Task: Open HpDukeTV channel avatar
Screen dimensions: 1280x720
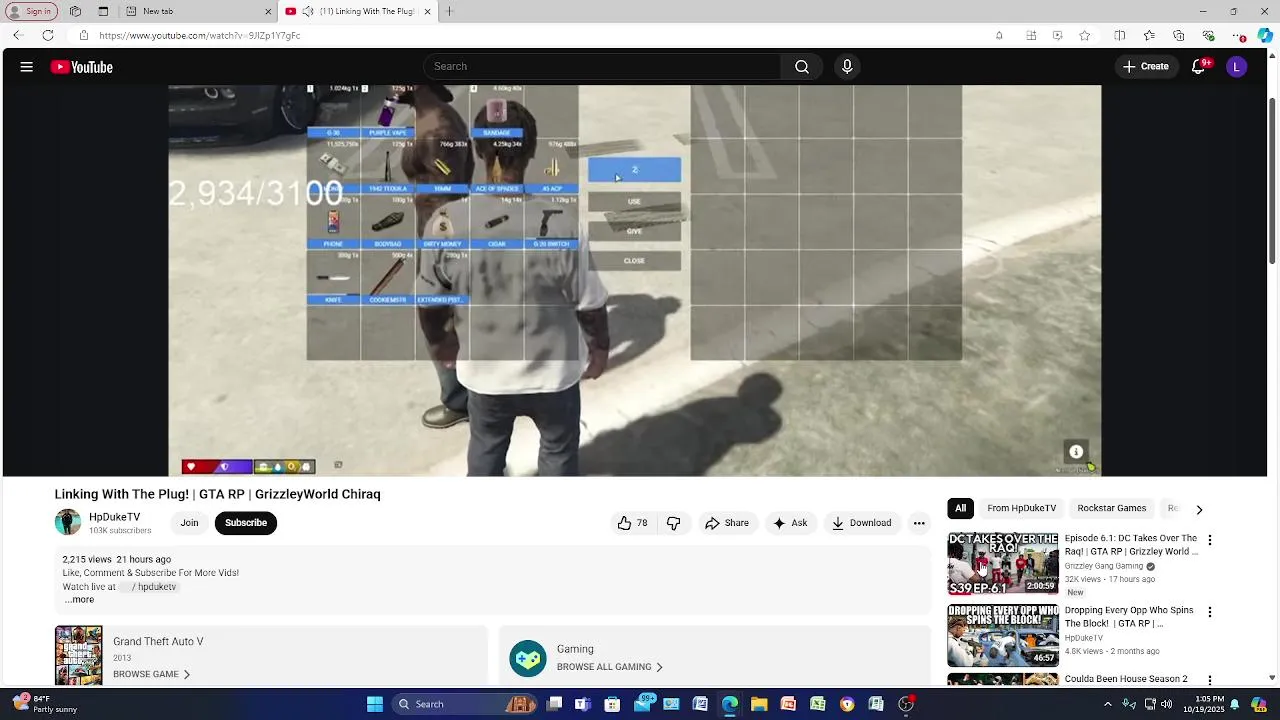Action: (68, 522)
